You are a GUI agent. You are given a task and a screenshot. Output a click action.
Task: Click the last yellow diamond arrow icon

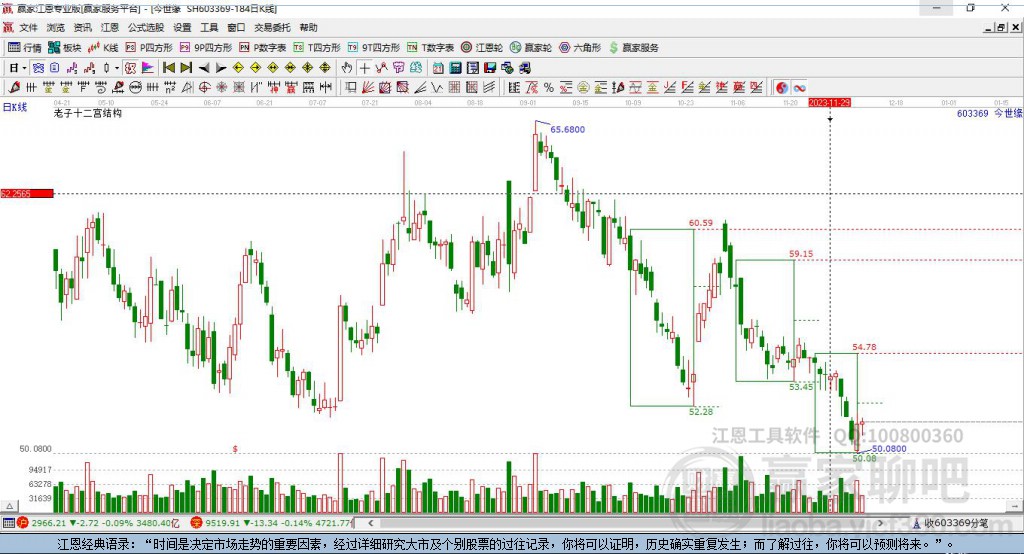[325, 68]
